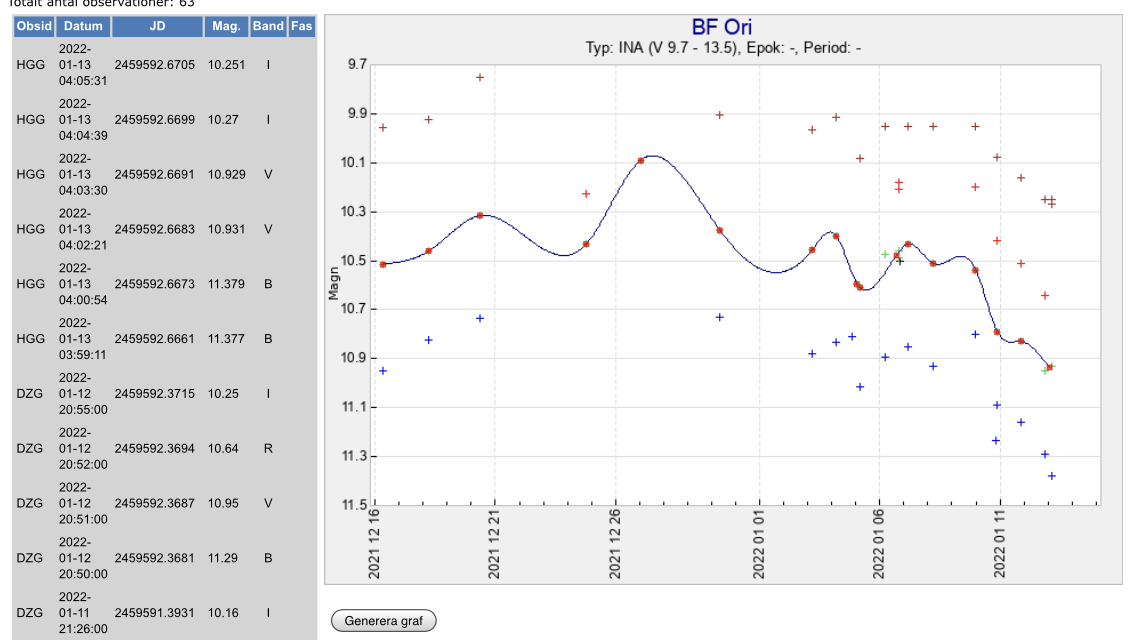1136x640 pixels.
Task: Click JD value 2459592.3694 in table
Action: pos(157,449)
